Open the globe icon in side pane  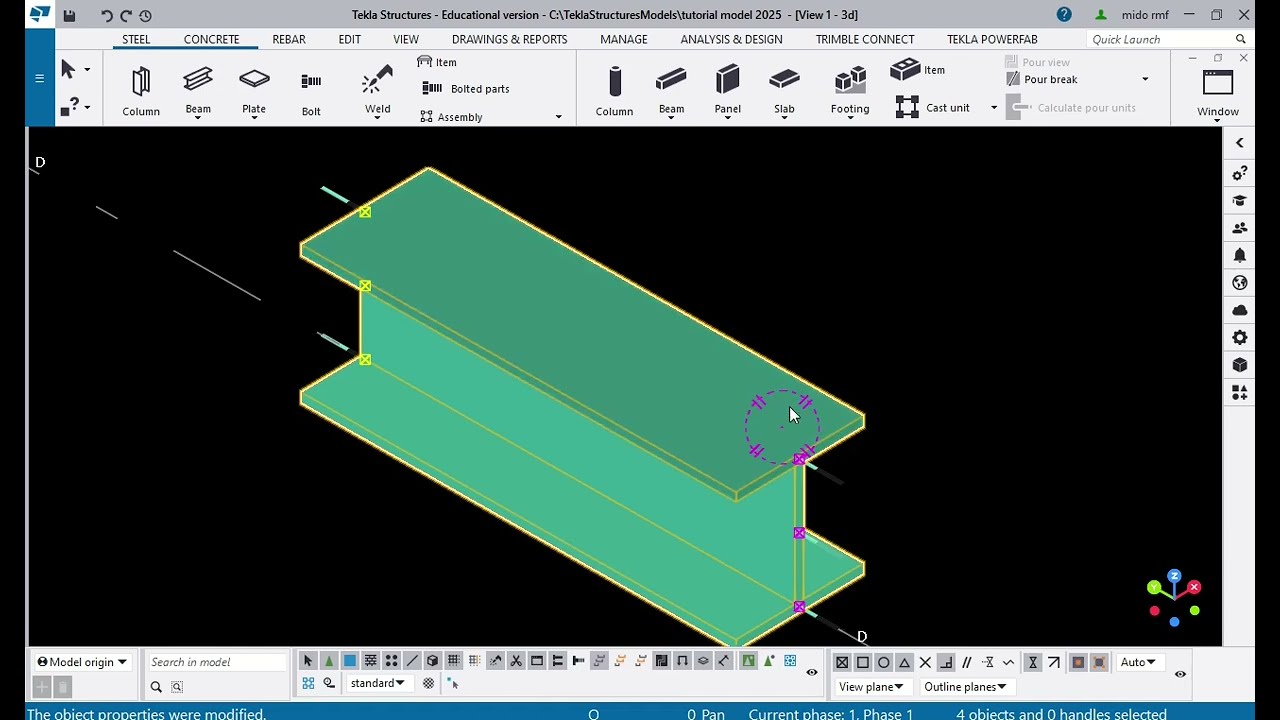1240,283
